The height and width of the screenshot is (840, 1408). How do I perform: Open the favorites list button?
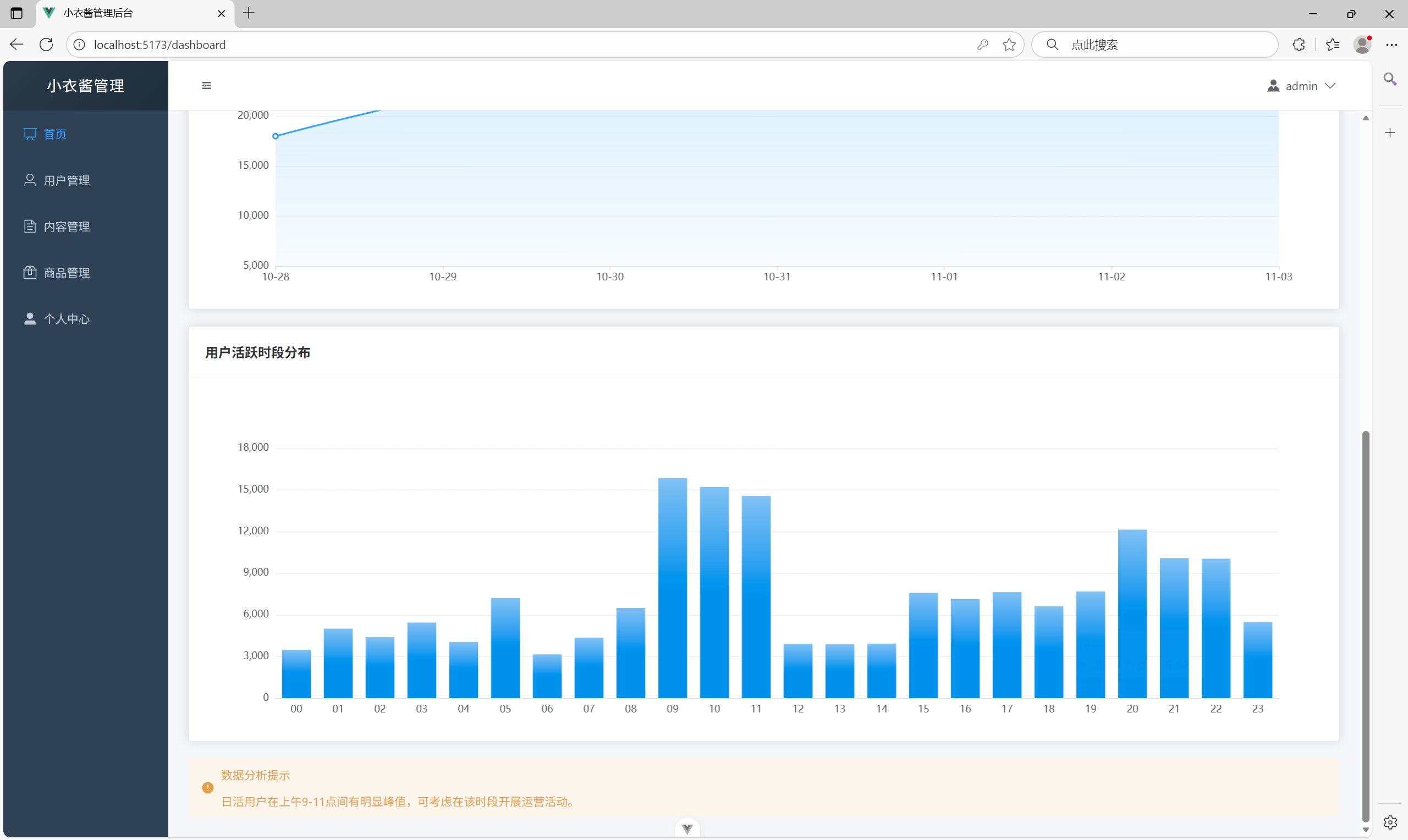tap(1333, 44)
